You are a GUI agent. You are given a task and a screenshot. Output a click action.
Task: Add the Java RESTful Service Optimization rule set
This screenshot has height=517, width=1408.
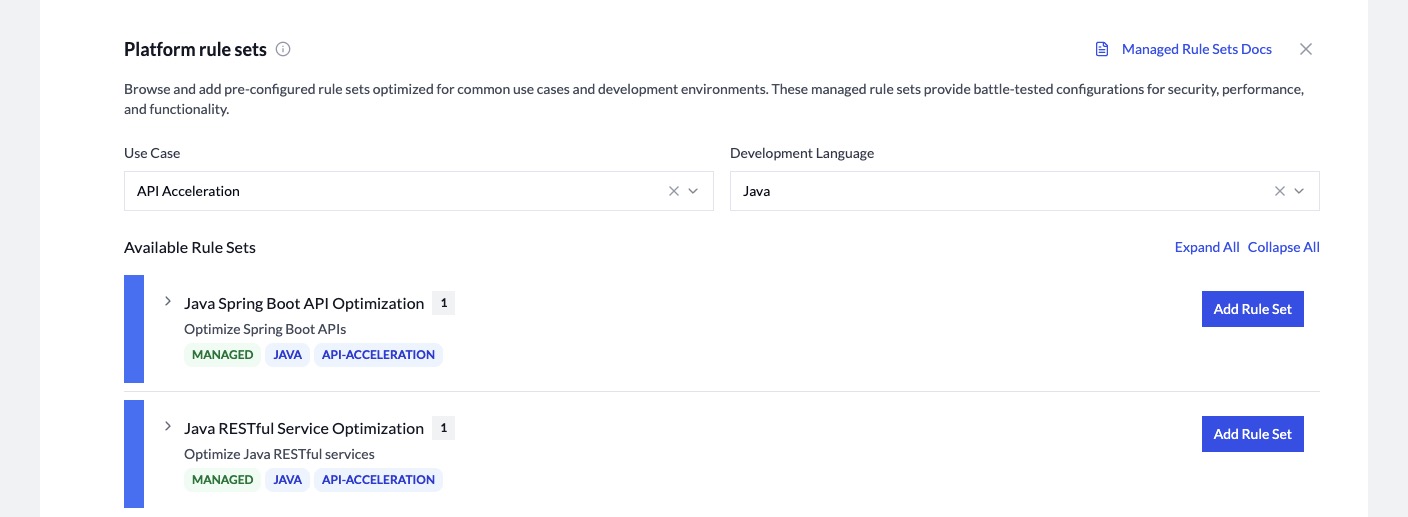(1253, 434)
